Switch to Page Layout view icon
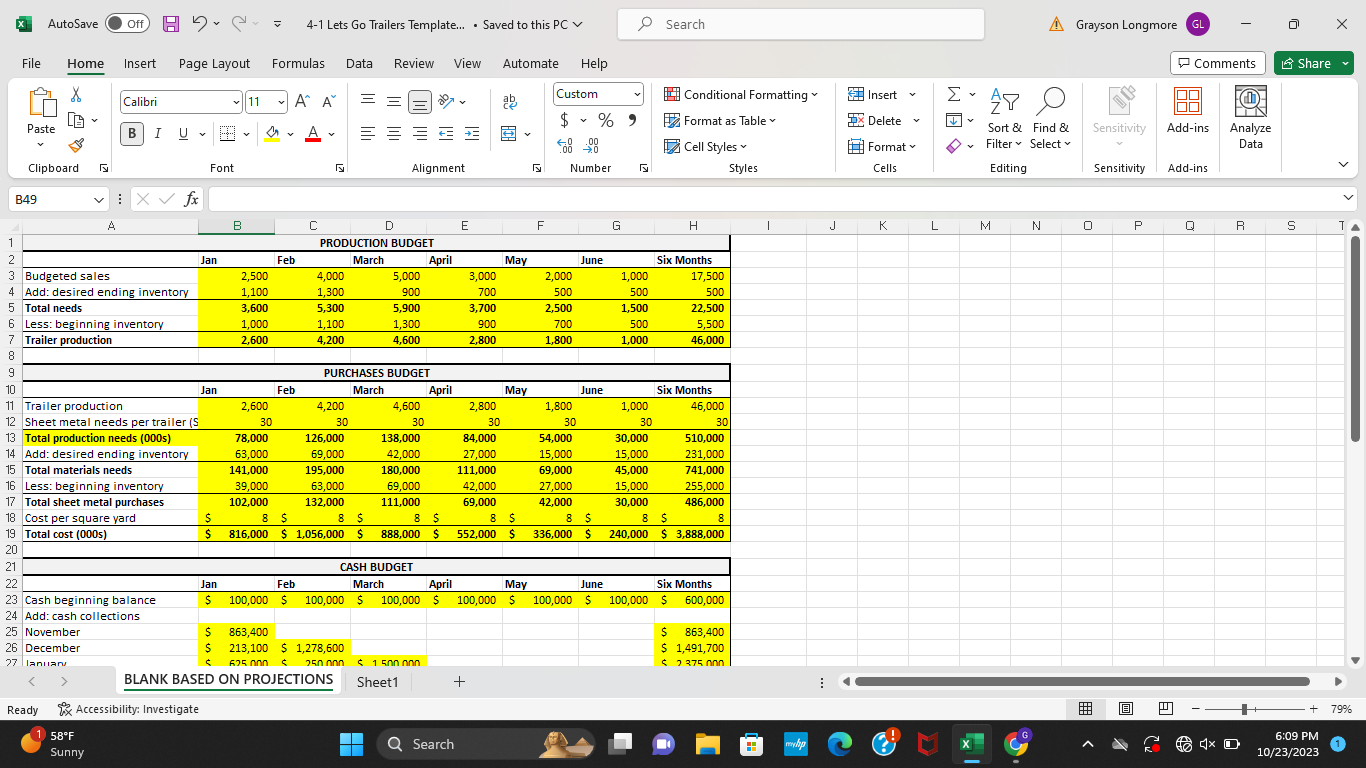Image resolution: width=1366 pixels, height=768 pixels. pos(1125,709)
